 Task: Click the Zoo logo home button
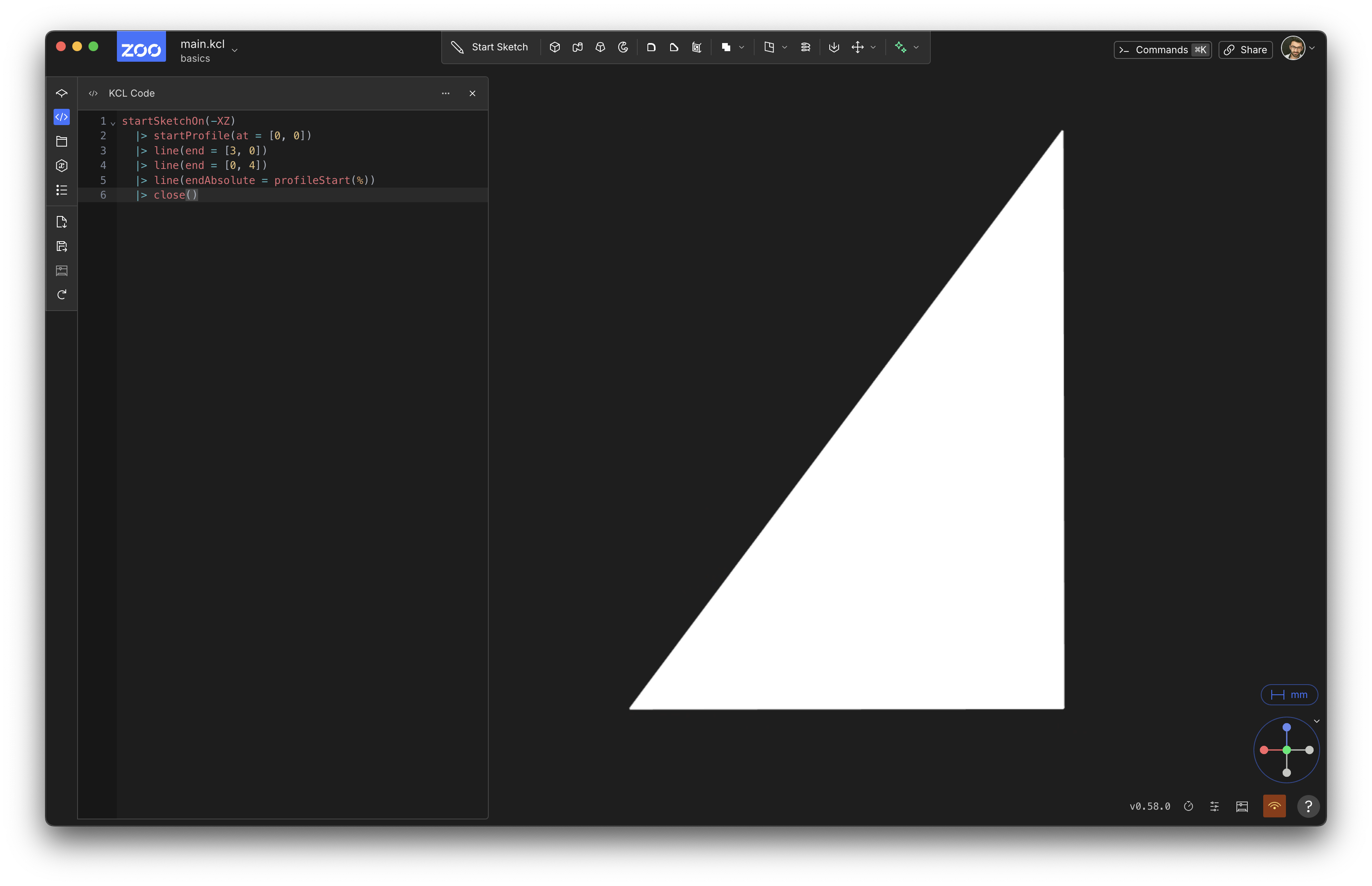point(141,47)
